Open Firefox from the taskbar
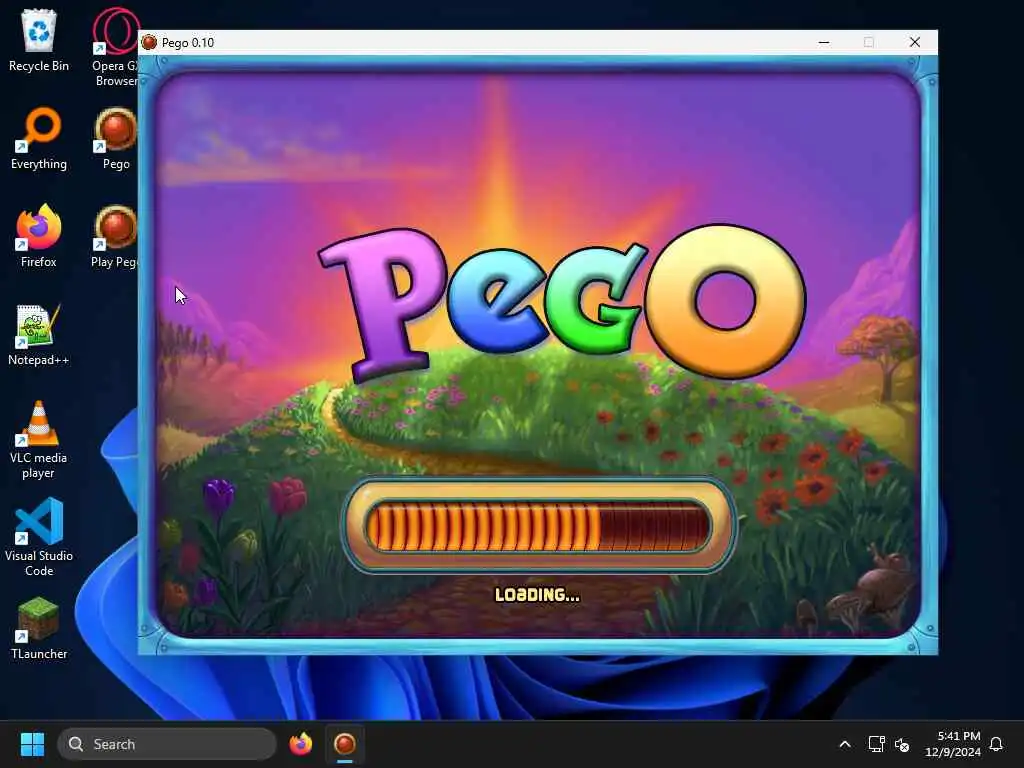Screen dimensions: 1024x768 (x=300, y=744)
